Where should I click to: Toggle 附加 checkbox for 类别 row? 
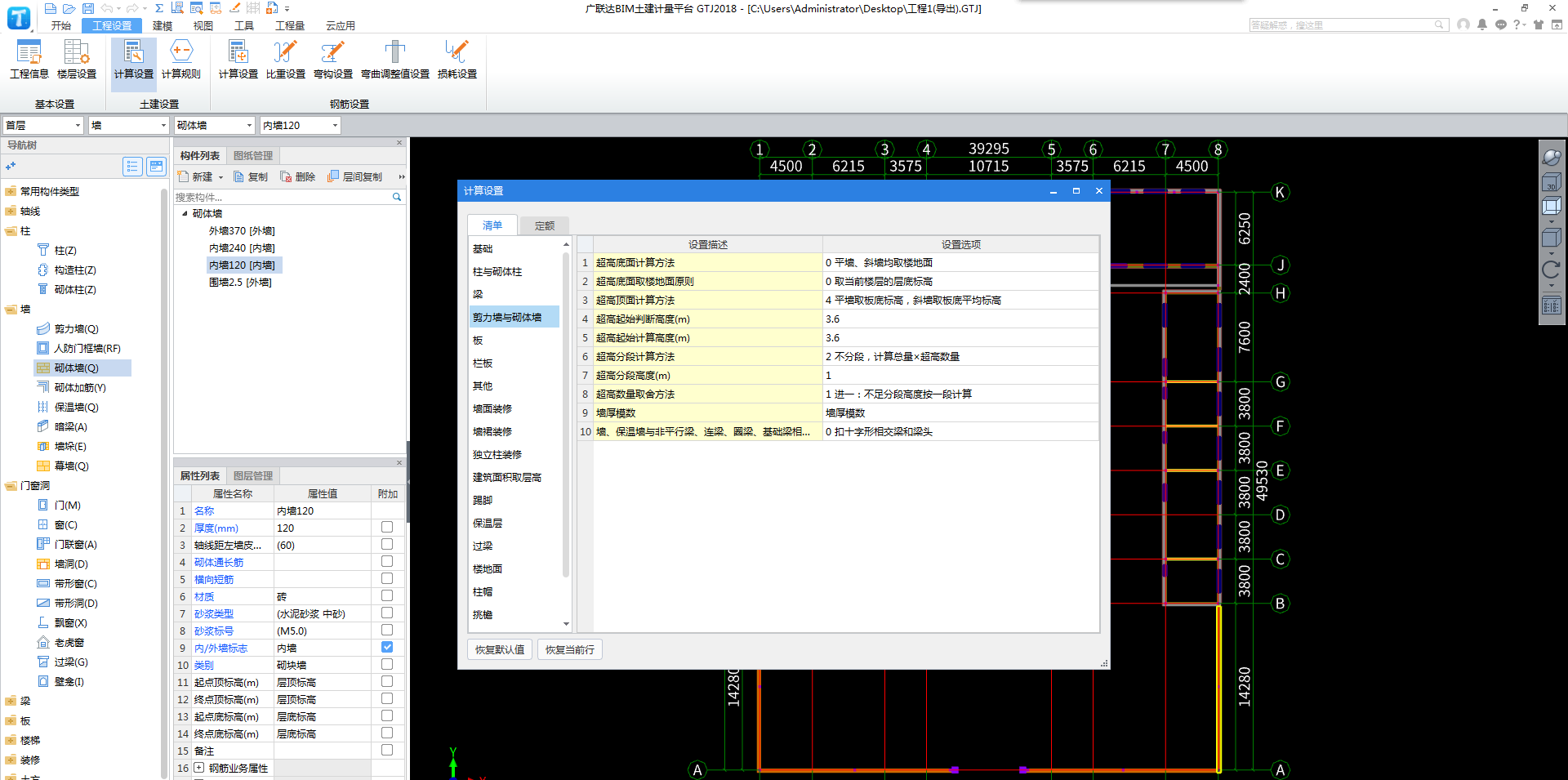pyautogui.click(x=387, y=665)
